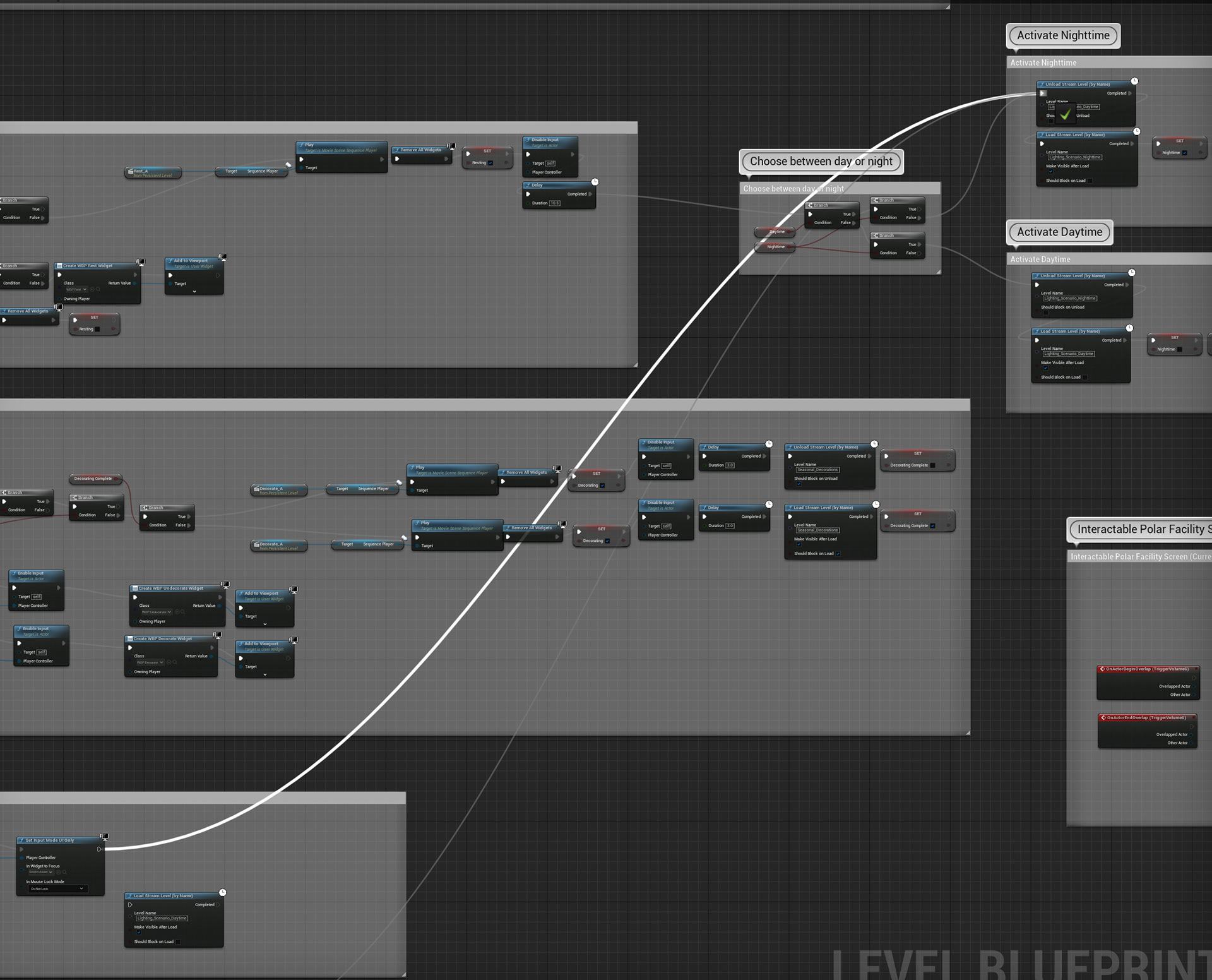Expand Add to Viewport node after Decorate Widget

(265, 674)
